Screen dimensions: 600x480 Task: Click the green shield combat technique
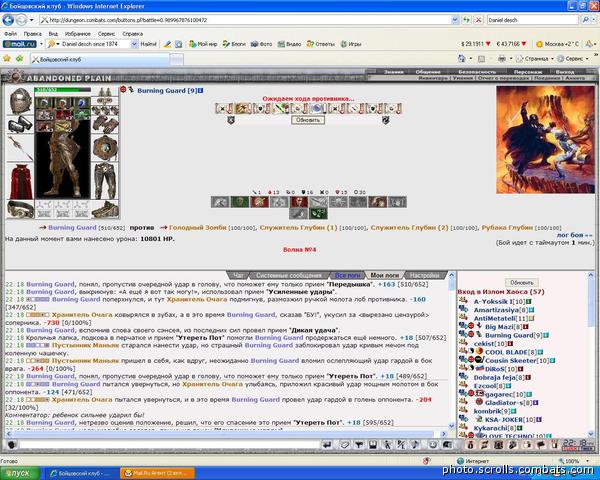click(240, 202)
